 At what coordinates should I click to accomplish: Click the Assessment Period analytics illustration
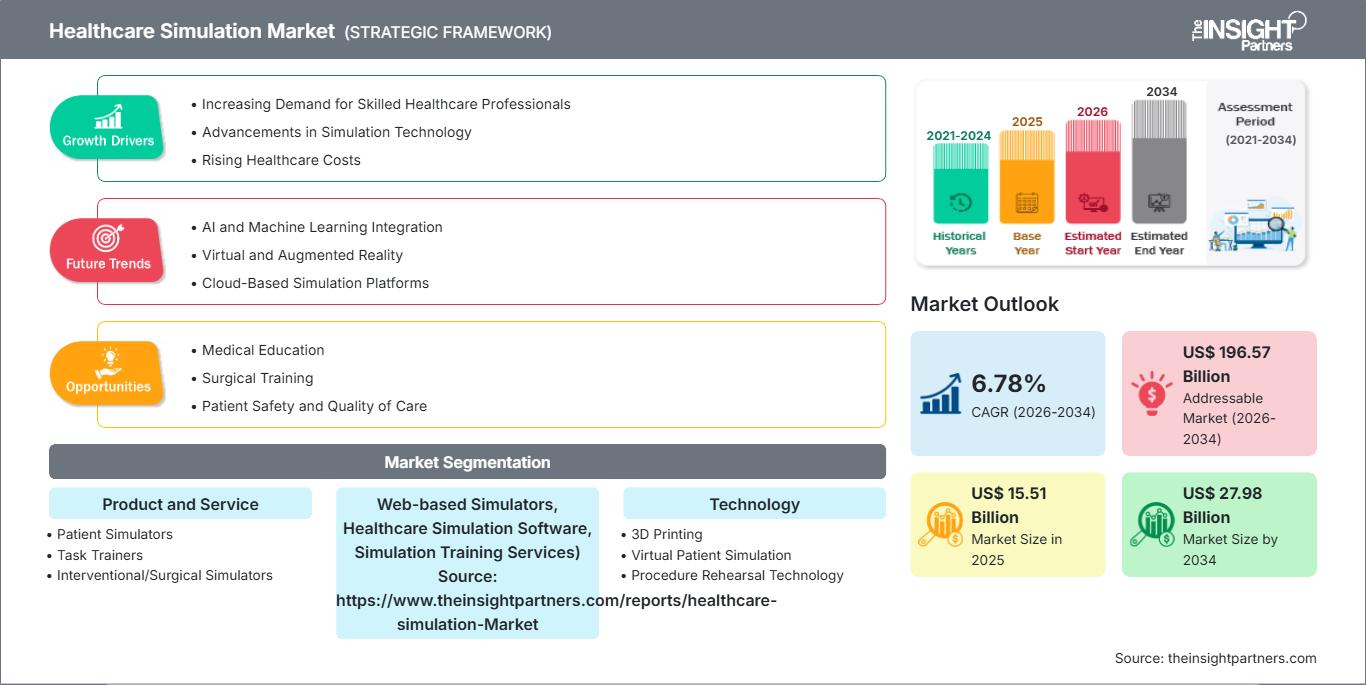[x=1254, y=227]
